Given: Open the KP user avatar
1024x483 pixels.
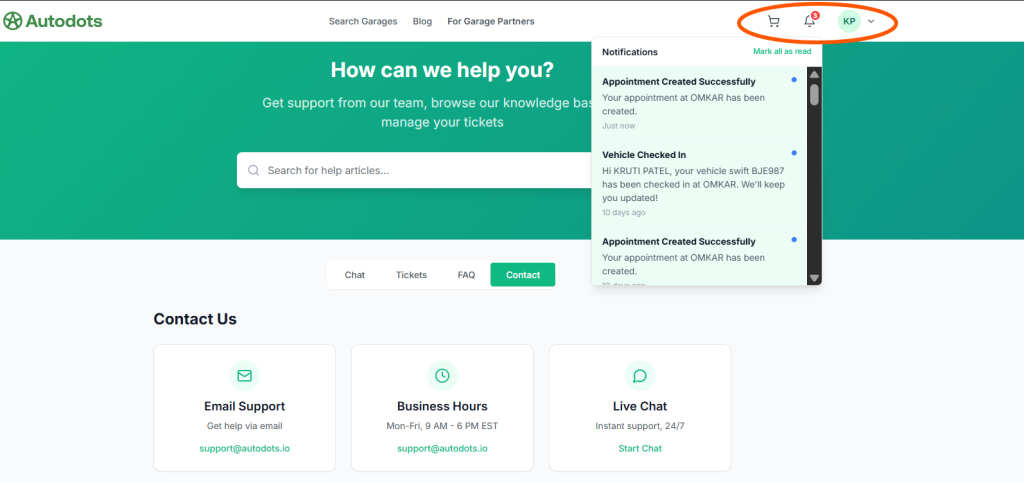Looking at the screenshot, I should click(x=849, y=22).
